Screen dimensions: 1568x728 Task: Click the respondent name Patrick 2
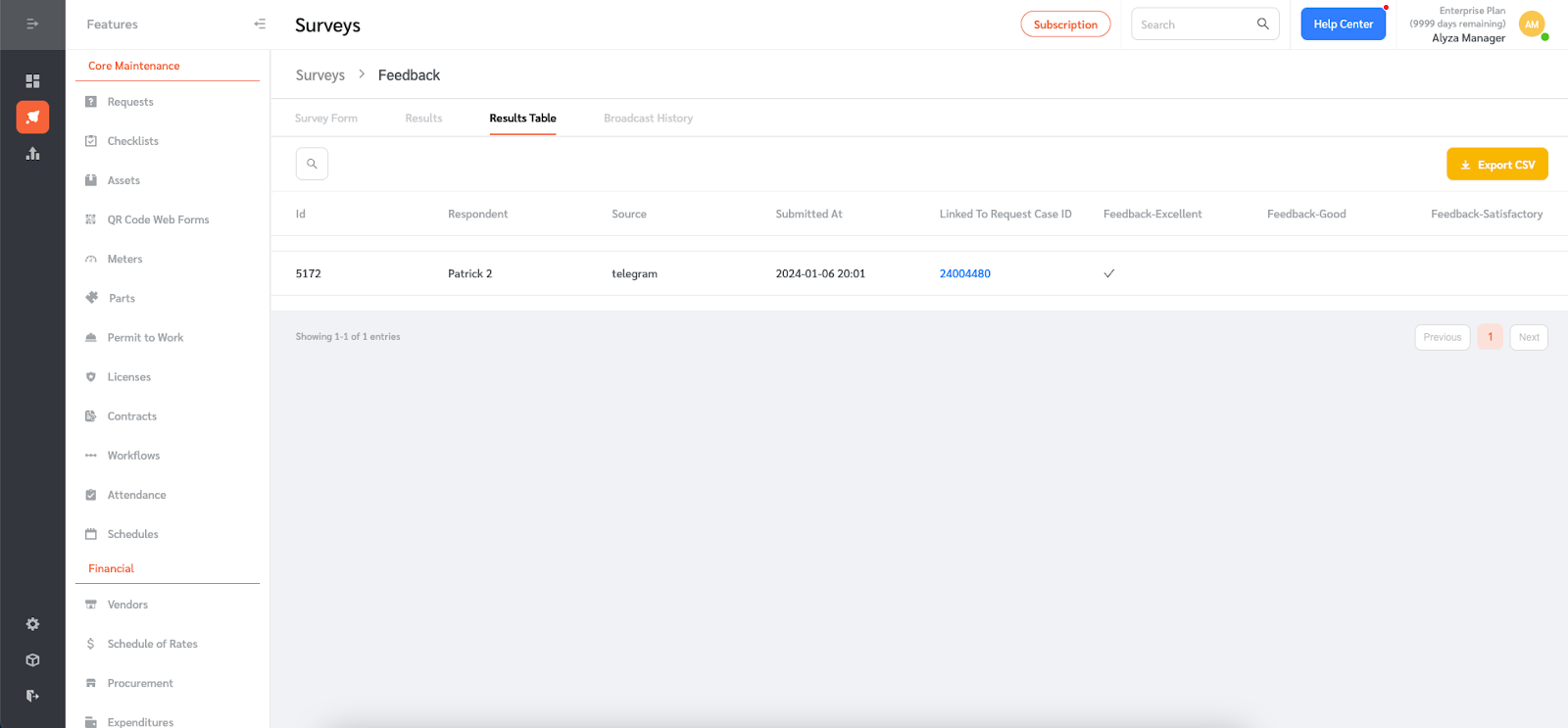pyautogui.click(x=469, y=273)
